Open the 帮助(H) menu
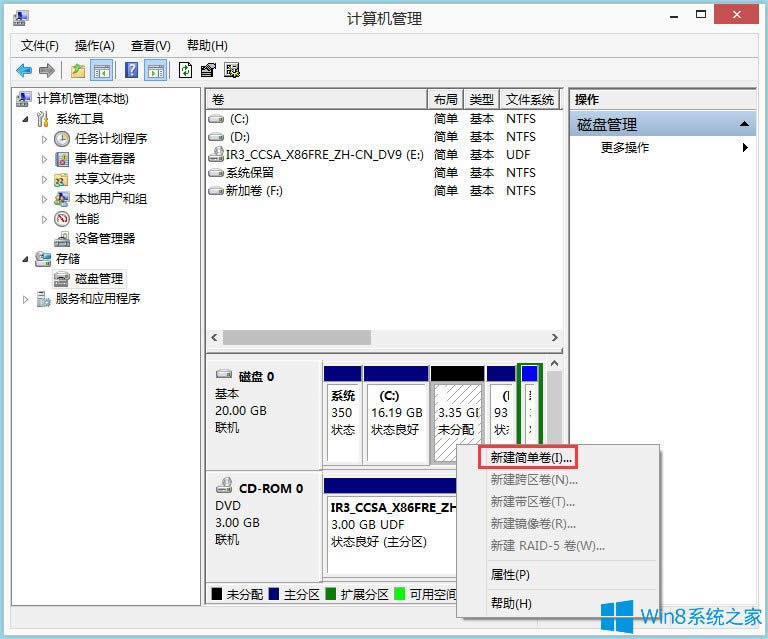The height and width of the screenshot is (639, 768). [207, 46]
